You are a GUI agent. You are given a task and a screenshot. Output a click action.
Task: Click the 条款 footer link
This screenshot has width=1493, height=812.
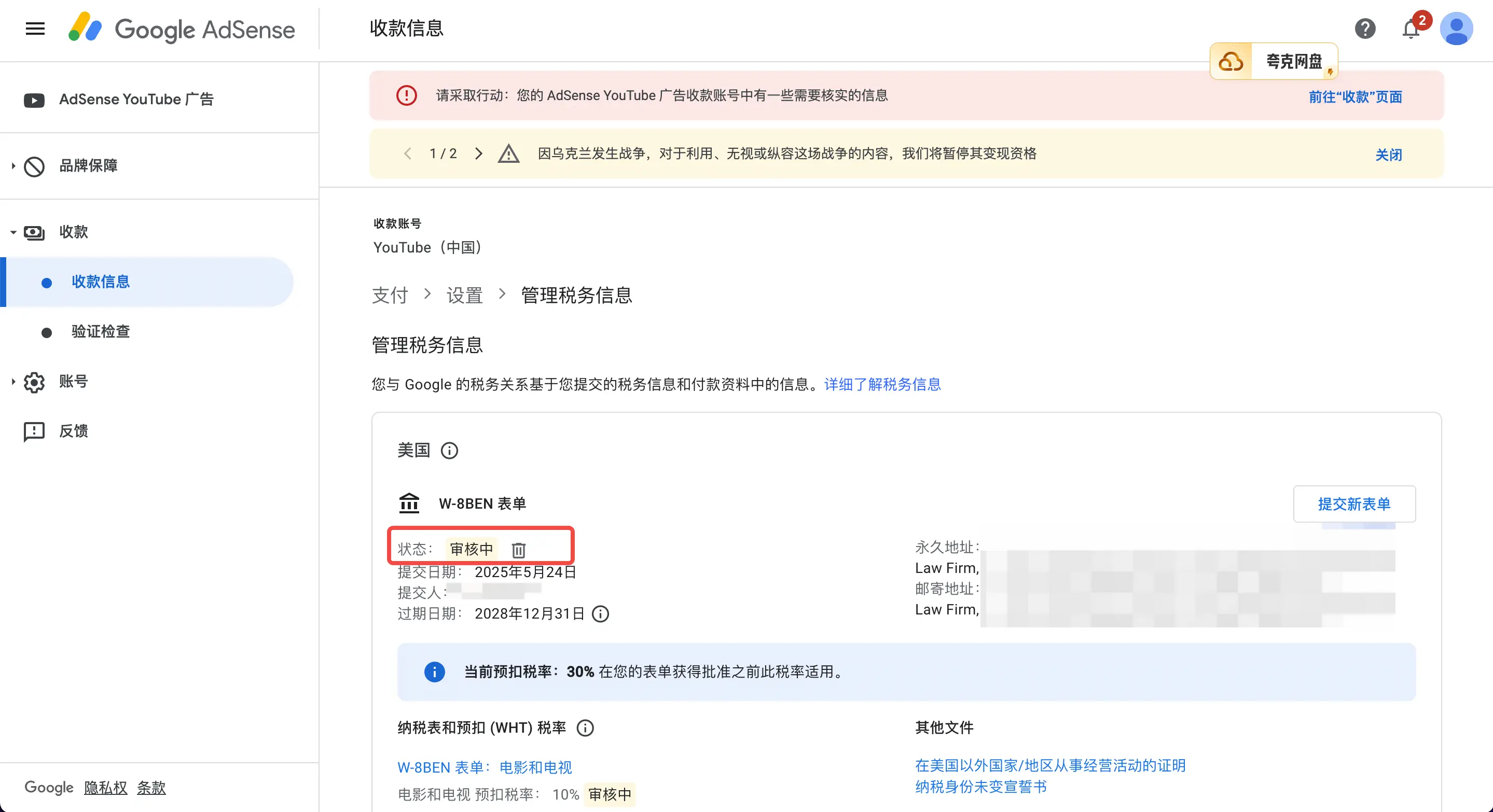coord(151,788)
